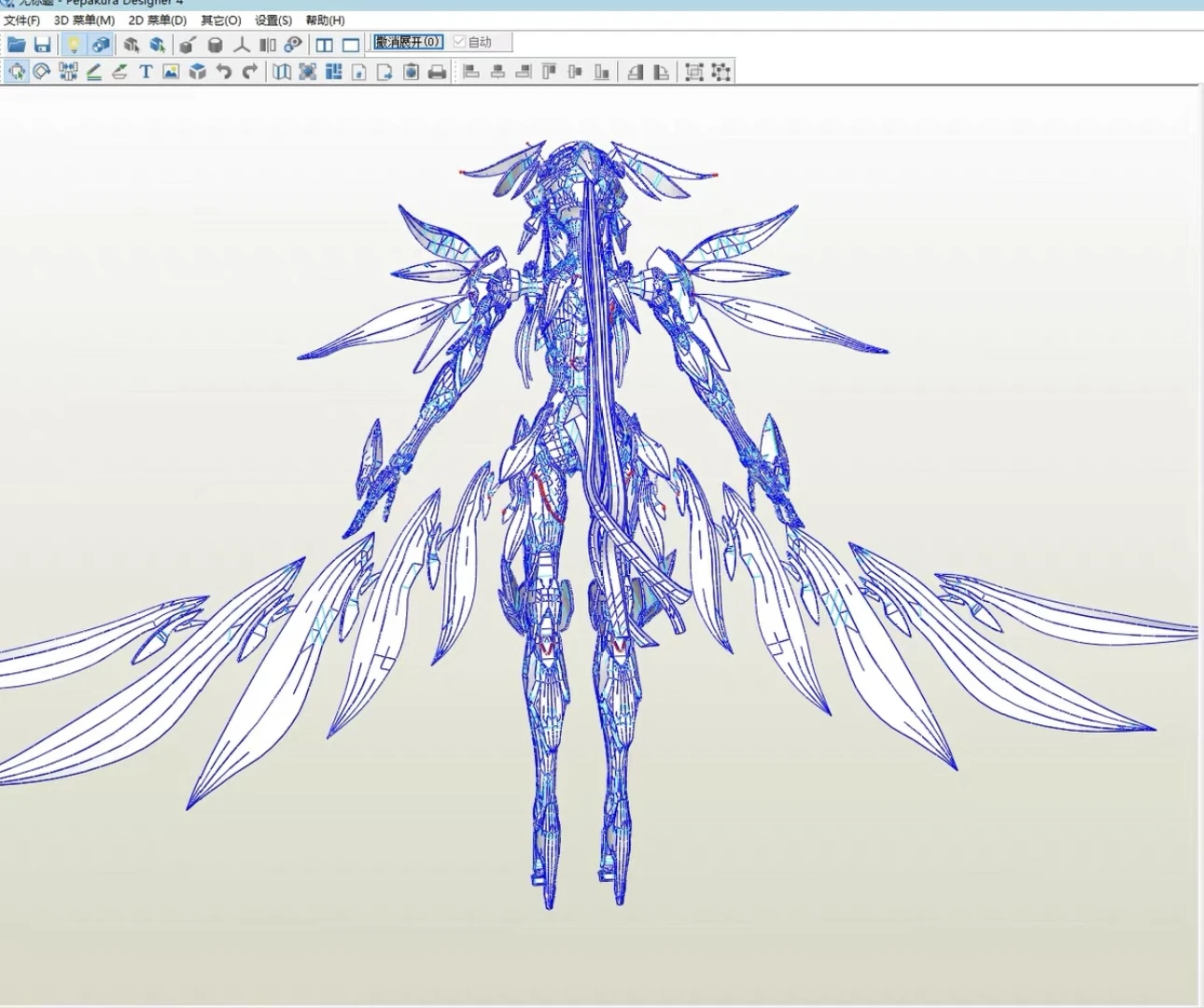Click the align left edges icon
Screen dimensions: 1204x1008
coord(471,72)
